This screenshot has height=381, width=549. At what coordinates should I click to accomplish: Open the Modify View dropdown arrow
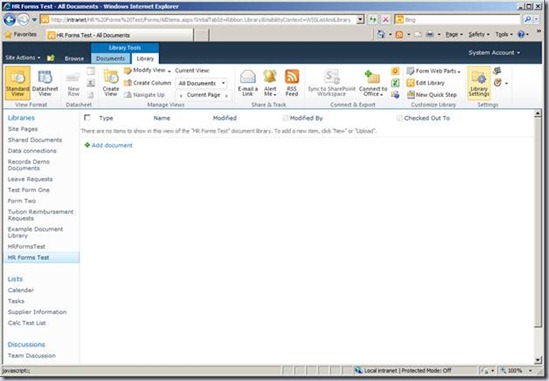[x=169, y=71]
